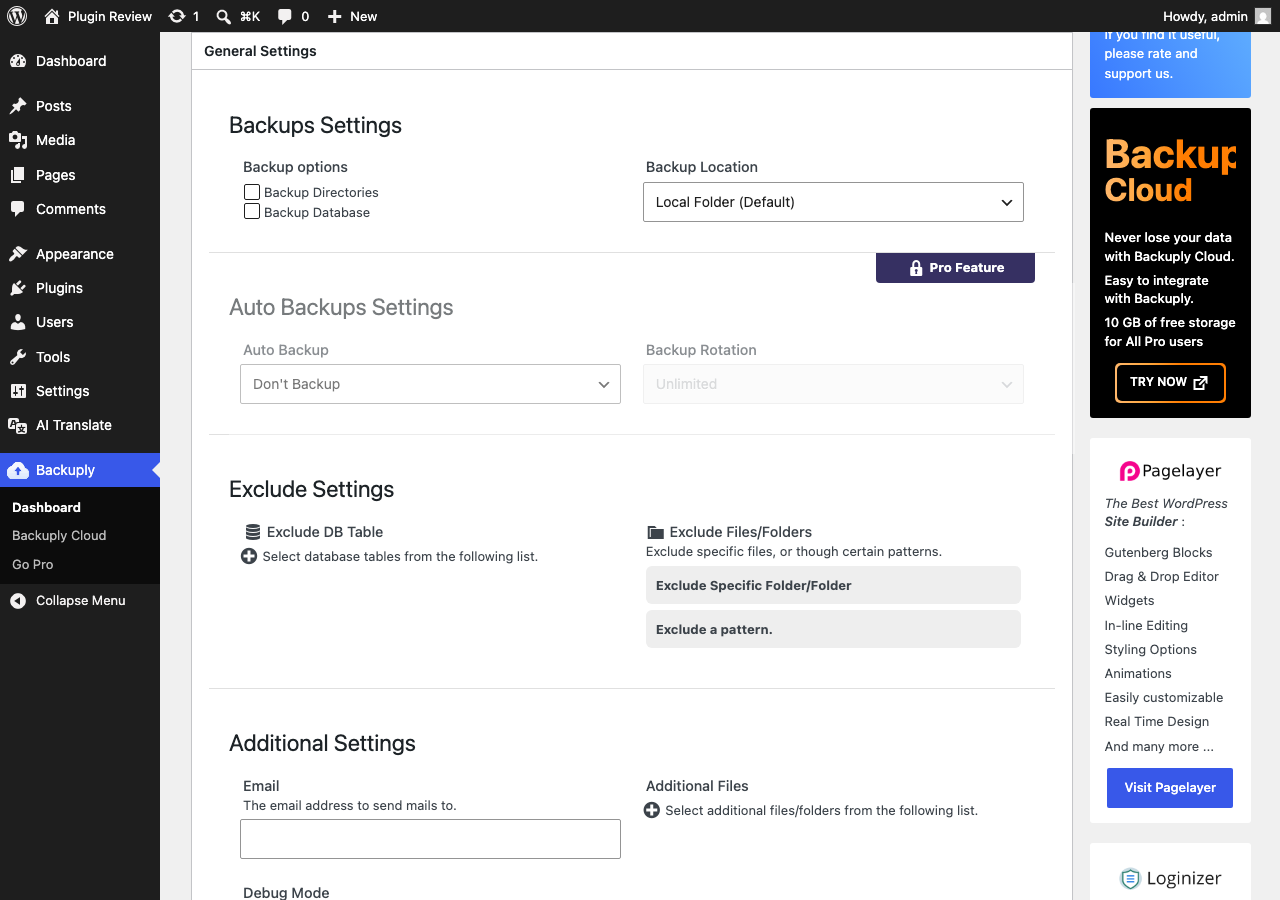This screenshot has height=900, width=1280.
Task: Click the Media icon in sidebar
Action: coord(18,140)
